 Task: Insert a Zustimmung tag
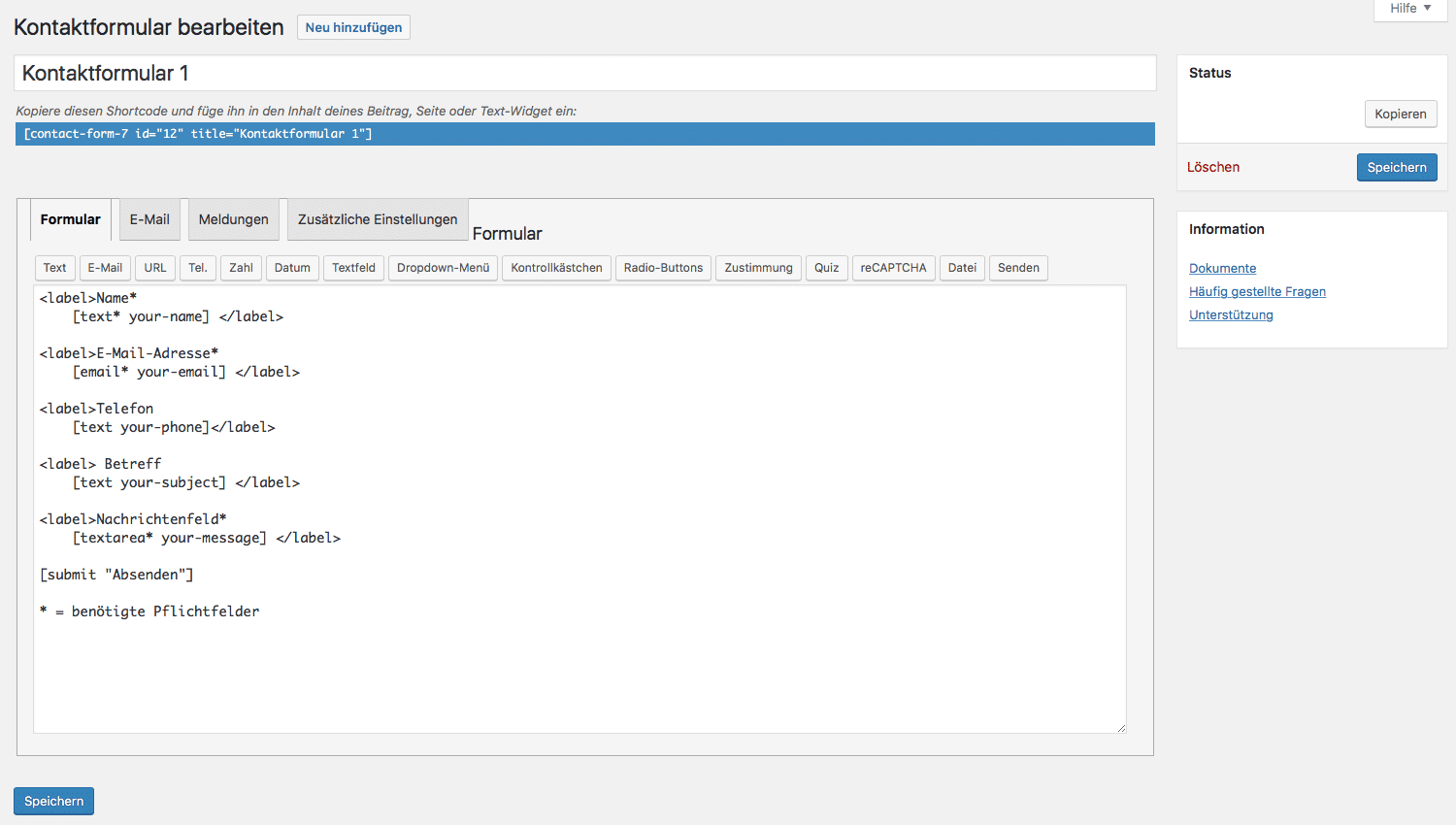coord(759,268)
